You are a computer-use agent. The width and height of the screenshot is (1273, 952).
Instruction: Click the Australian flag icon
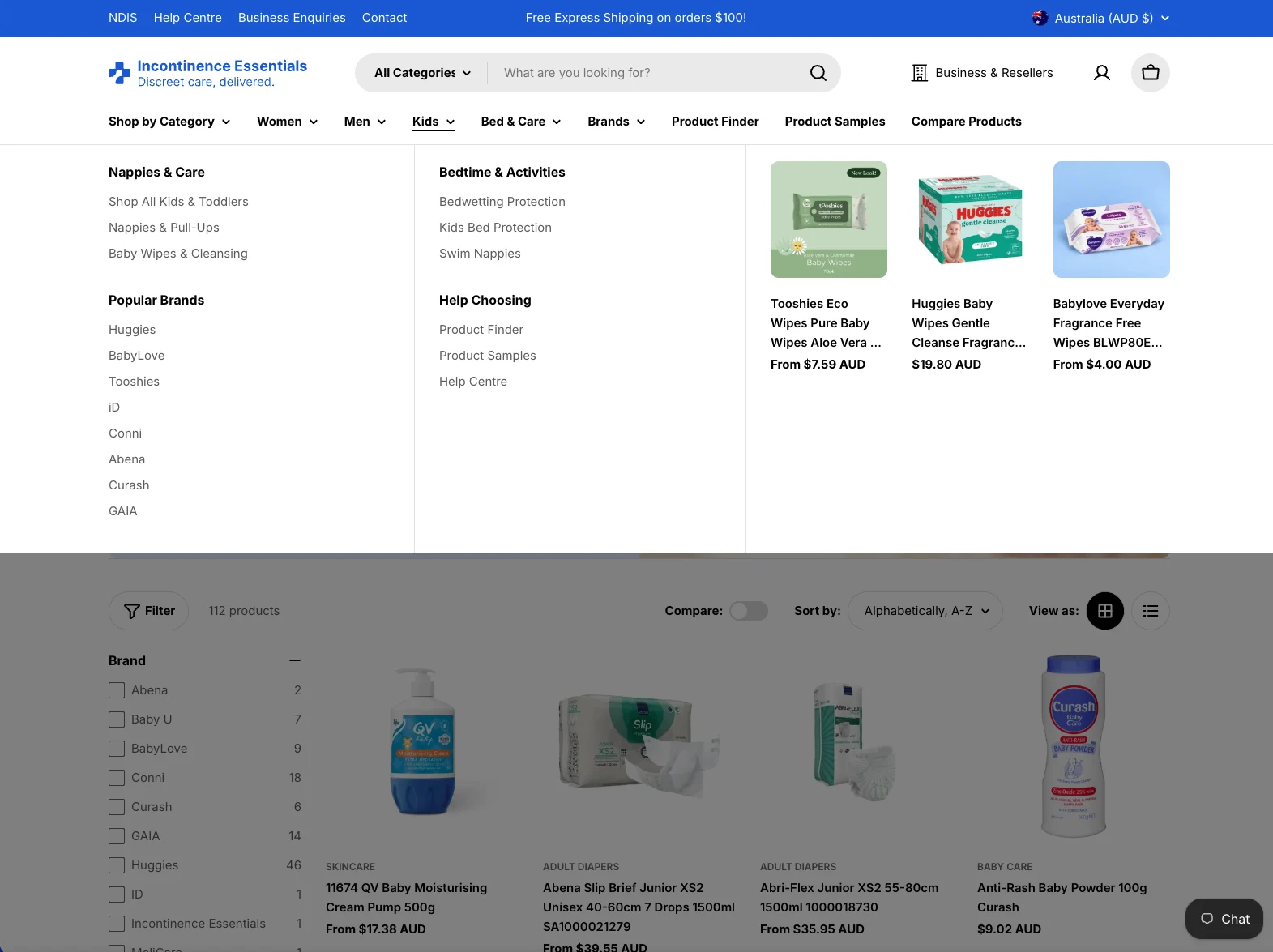click(x=1040, y=18)
